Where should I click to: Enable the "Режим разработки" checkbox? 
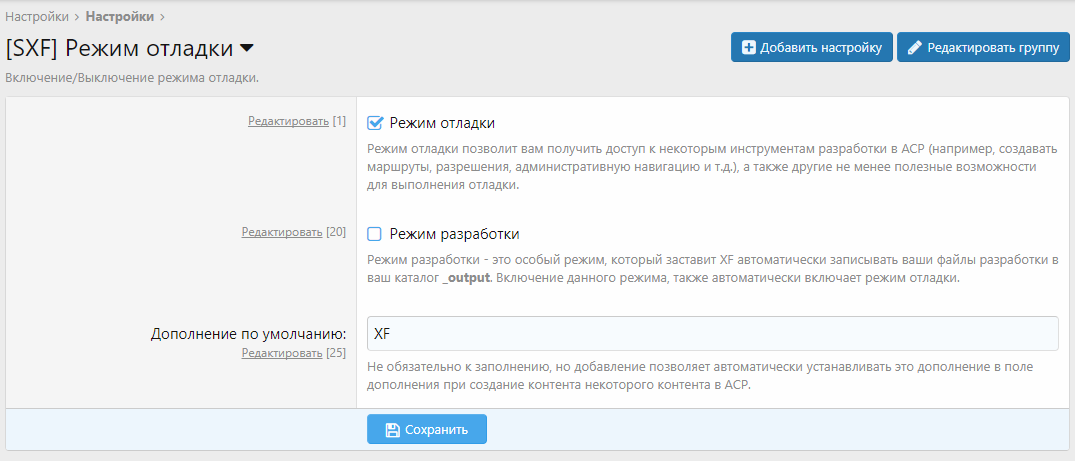[x=375, y=234]
